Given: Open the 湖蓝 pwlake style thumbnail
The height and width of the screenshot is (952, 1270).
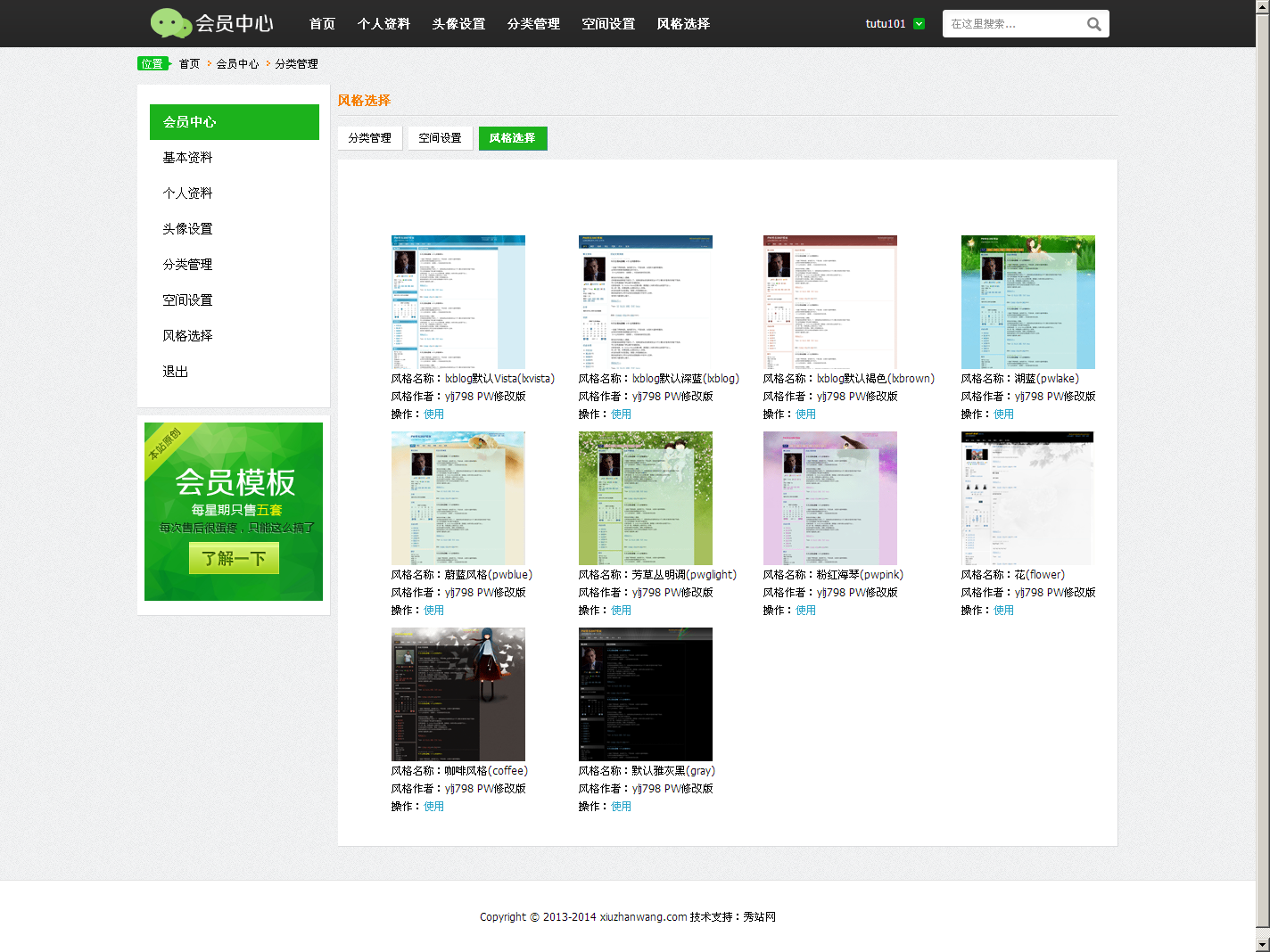Looking at the screenshot, I should coord(1027,302).
